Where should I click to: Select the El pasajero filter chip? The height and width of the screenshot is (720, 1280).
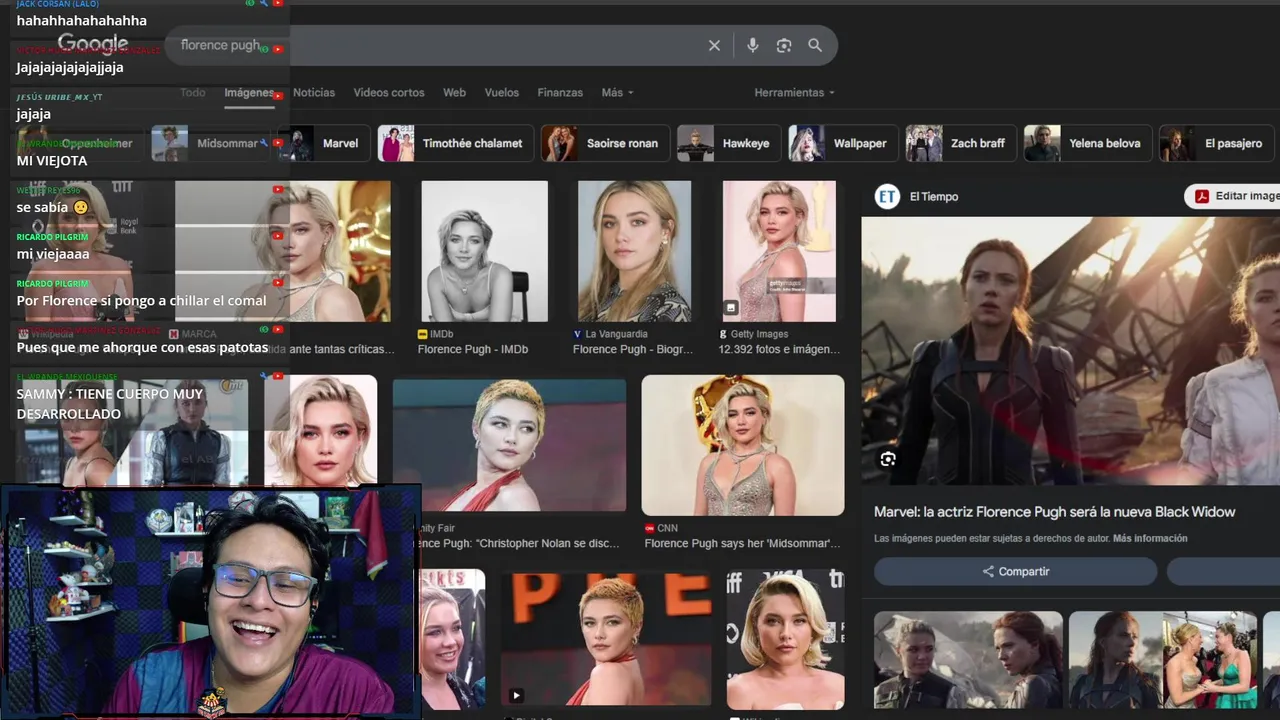(1219, 143)
